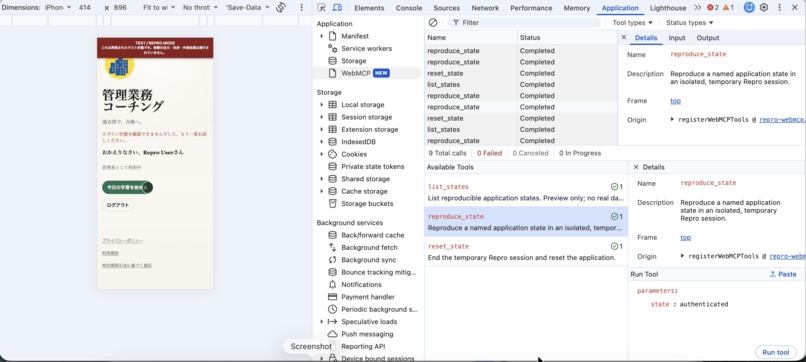806x362 pixels.
Task: Sort by the Name column header
Action: pos(471,38)
